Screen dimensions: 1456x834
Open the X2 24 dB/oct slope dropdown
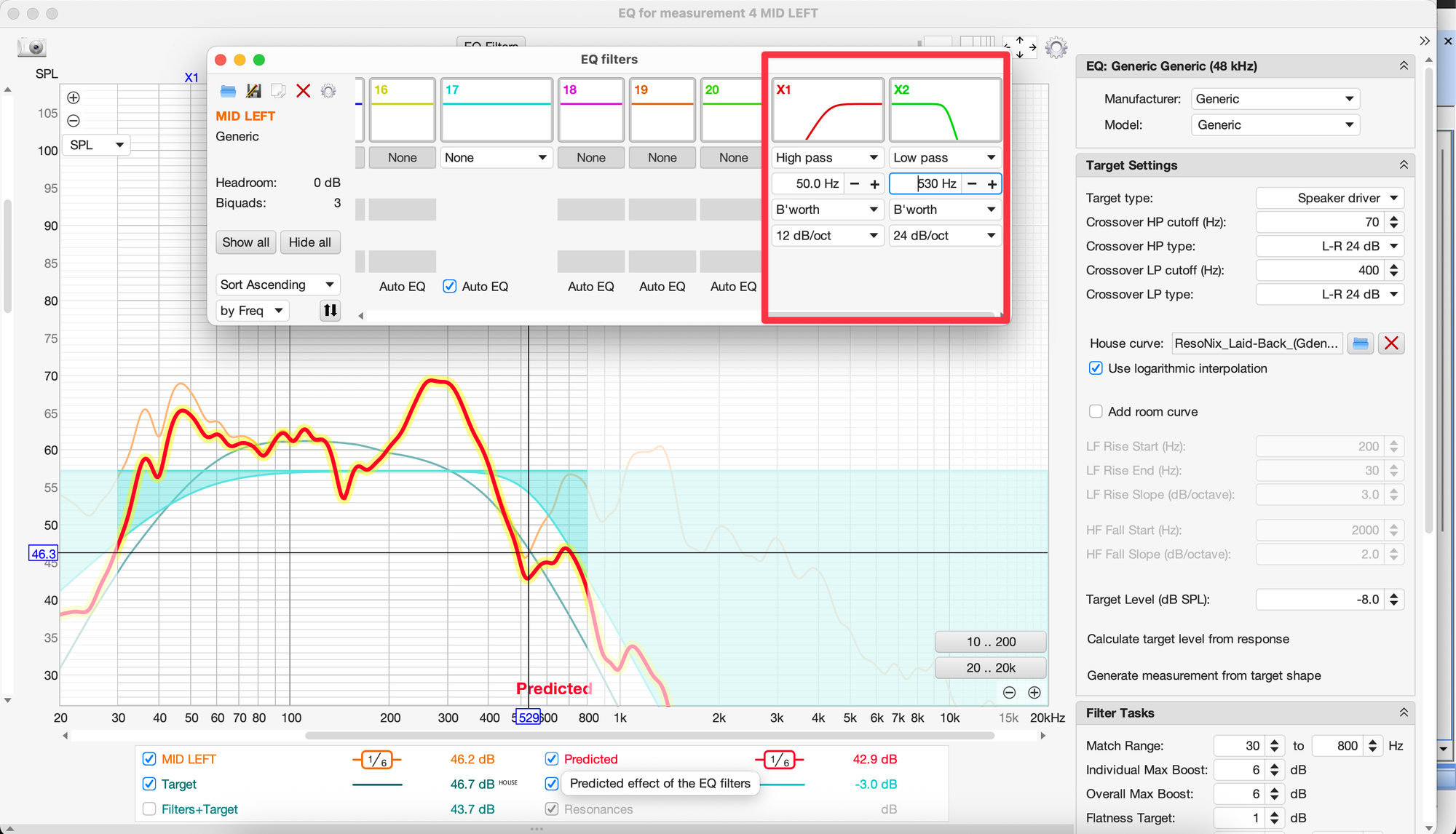point(943,236)
